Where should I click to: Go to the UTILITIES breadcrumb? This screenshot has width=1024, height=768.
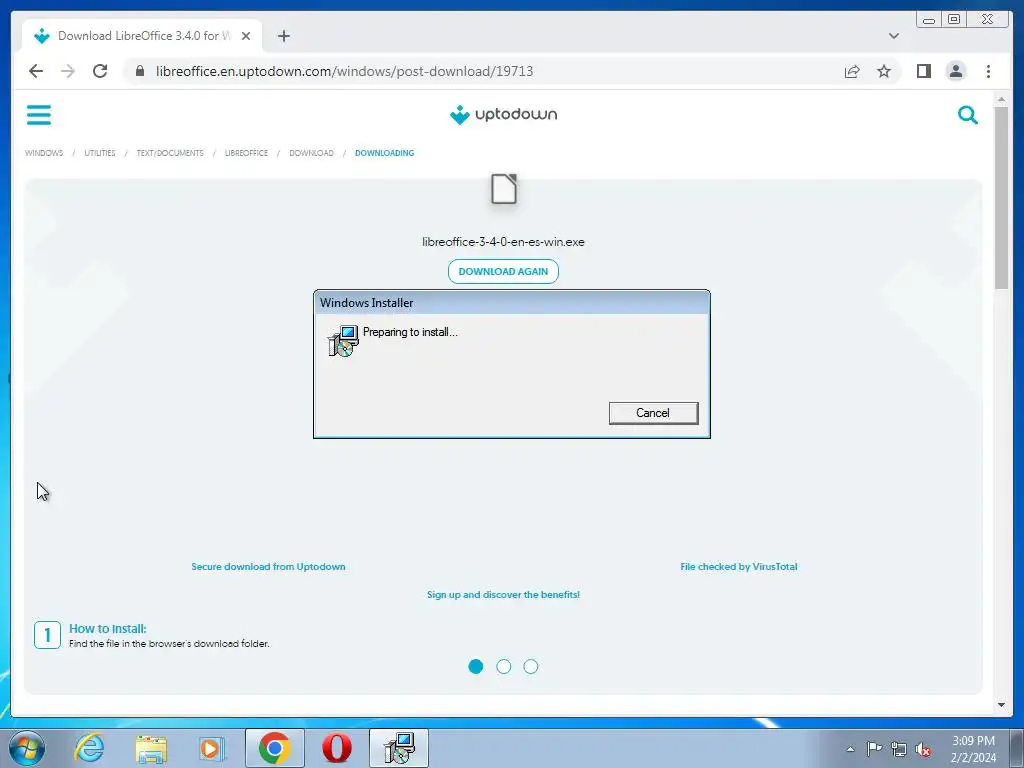(99, 153)
